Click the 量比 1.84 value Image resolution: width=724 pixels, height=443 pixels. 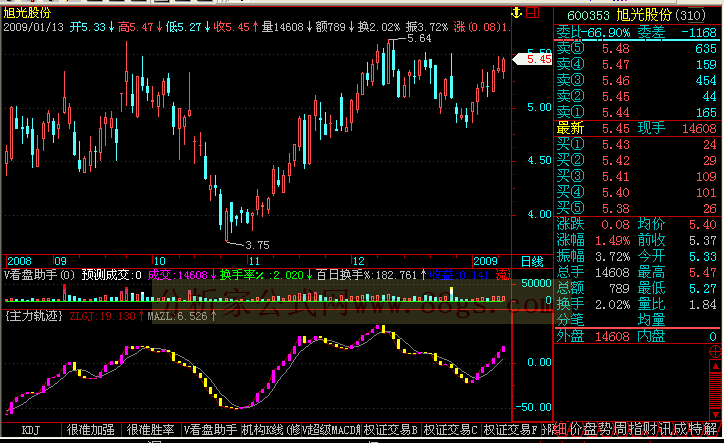click(x=703, y=304)
